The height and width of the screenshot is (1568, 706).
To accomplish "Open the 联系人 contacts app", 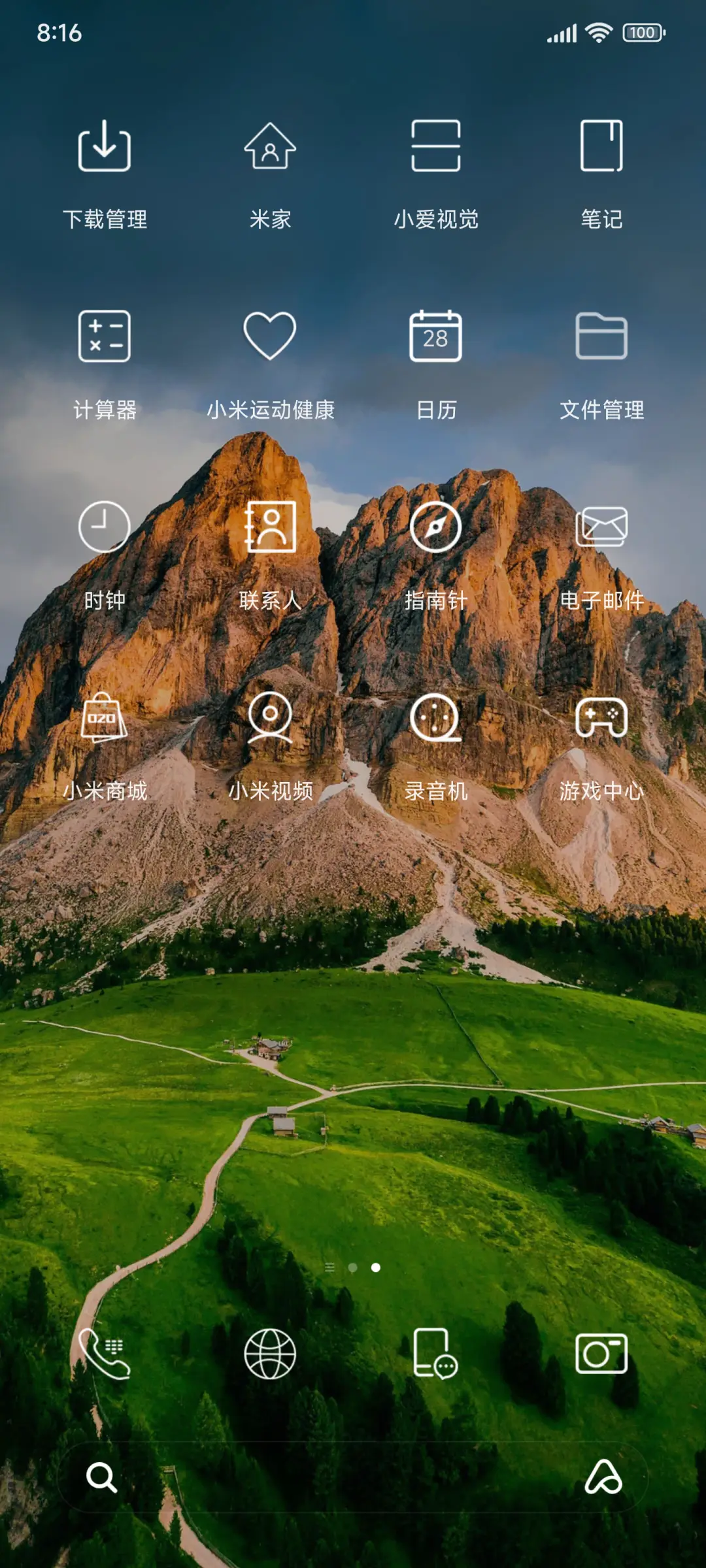I will (x=270, y=527).
